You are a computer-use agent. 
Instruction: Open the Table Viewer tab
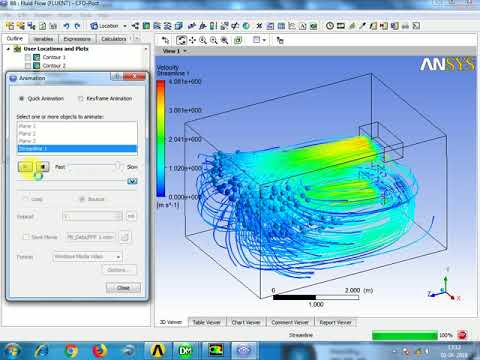(207, 322)
